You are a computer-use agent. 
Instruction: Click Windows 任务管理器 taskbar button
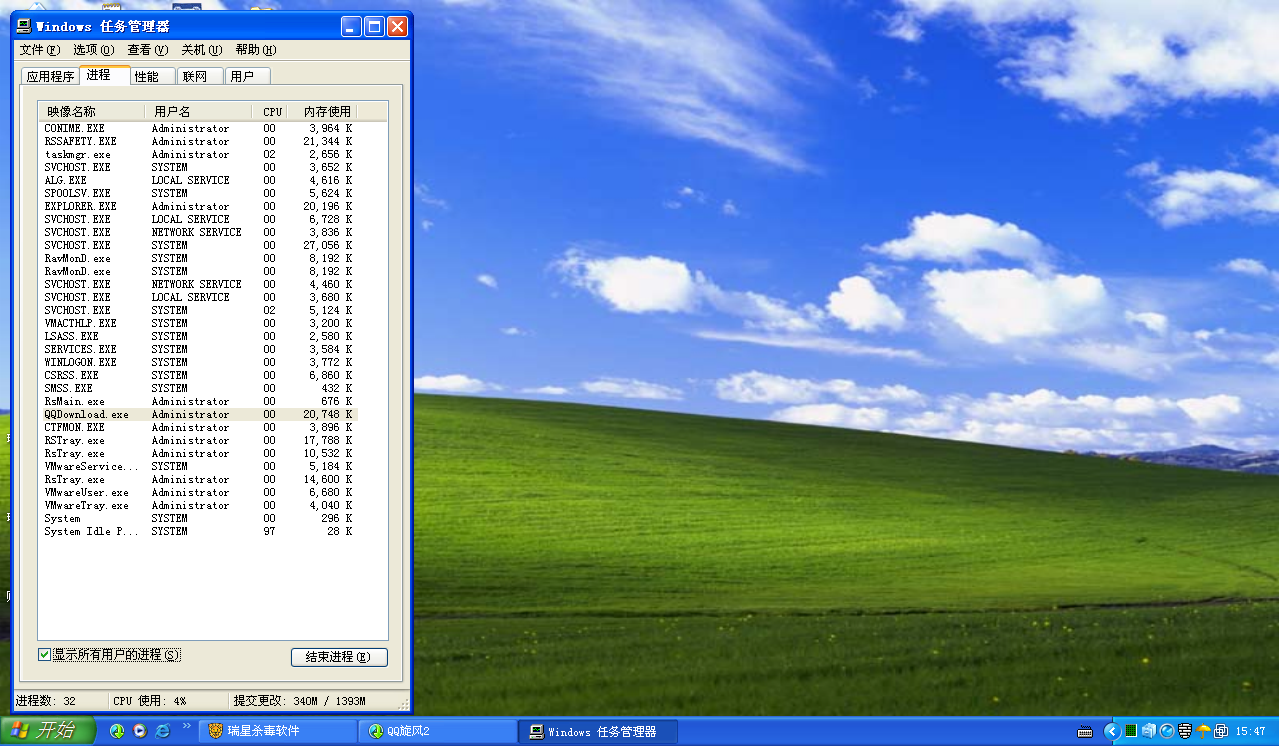pos(598,732)
